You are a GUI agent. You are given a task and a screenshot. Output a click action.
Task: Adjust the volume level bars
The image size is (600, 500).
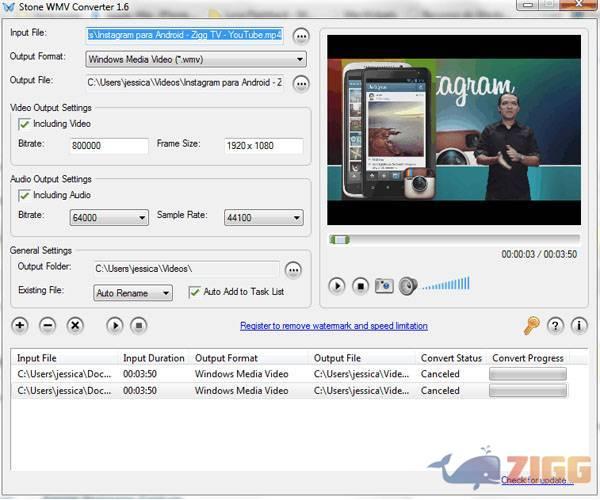(446, 284)
